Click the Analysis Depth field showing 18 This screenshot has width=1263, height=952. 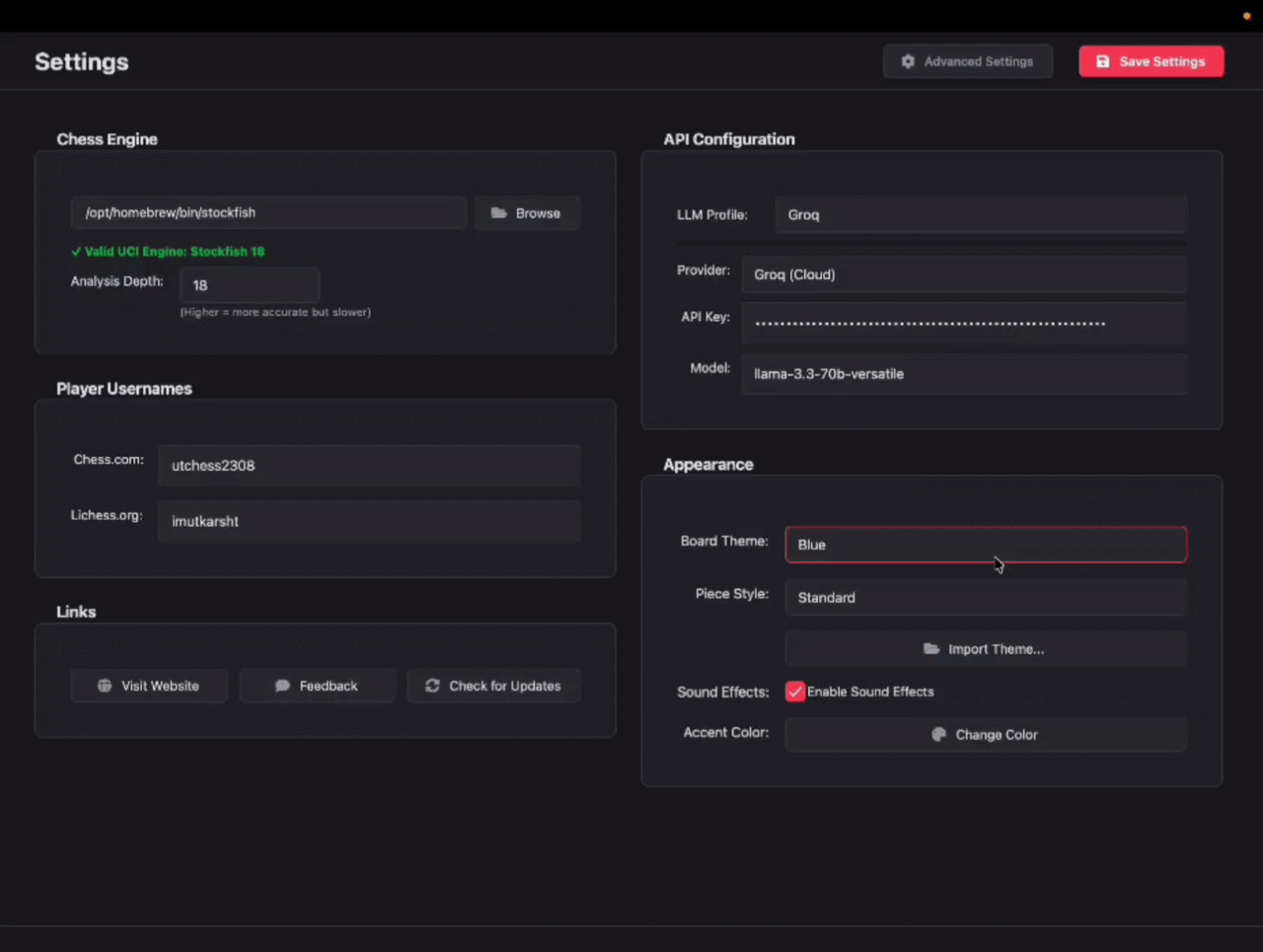pyautogui.click(x=250, y=285)
